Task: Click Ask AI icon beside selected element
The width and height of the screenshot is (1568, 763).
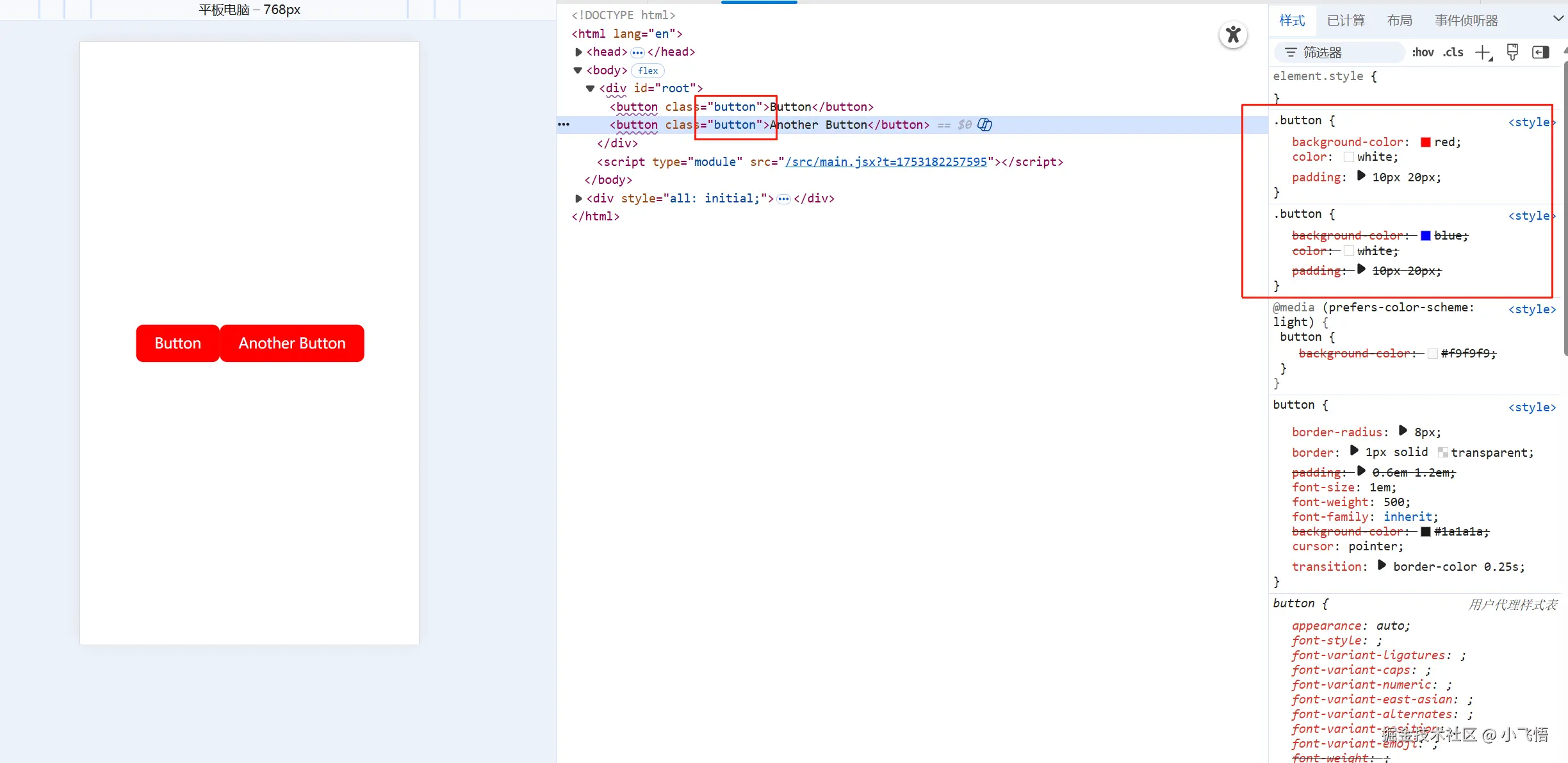Action: 985,125
